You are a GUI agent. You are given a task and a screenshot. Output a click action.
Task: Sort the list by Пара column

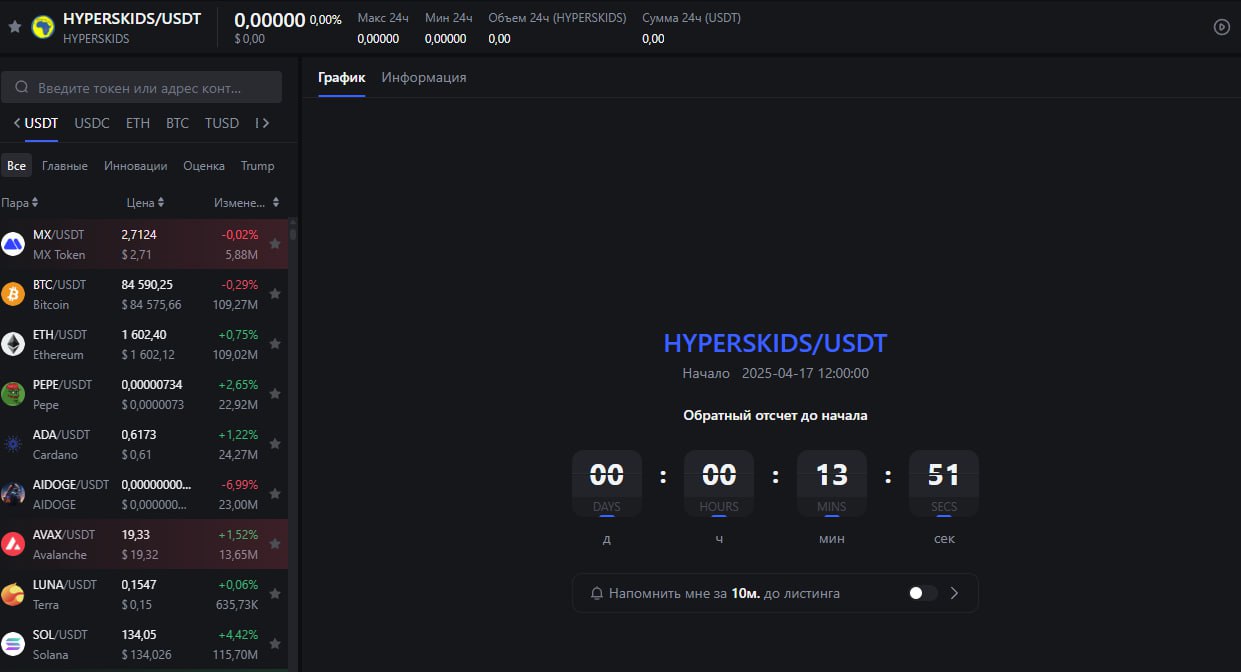(20, 203)
